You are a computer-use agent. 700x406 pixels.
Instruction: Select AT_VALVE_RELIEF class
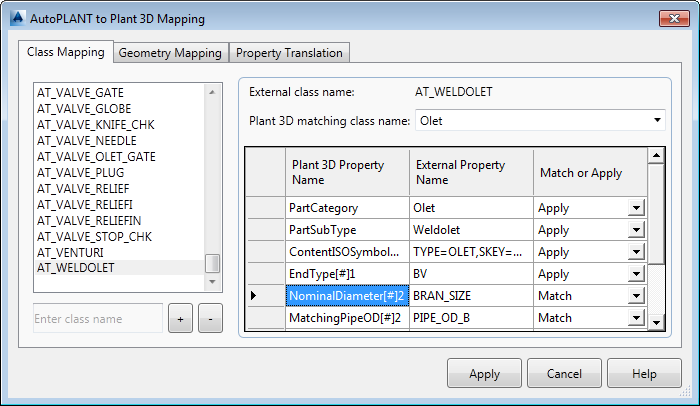coord(119,188)
